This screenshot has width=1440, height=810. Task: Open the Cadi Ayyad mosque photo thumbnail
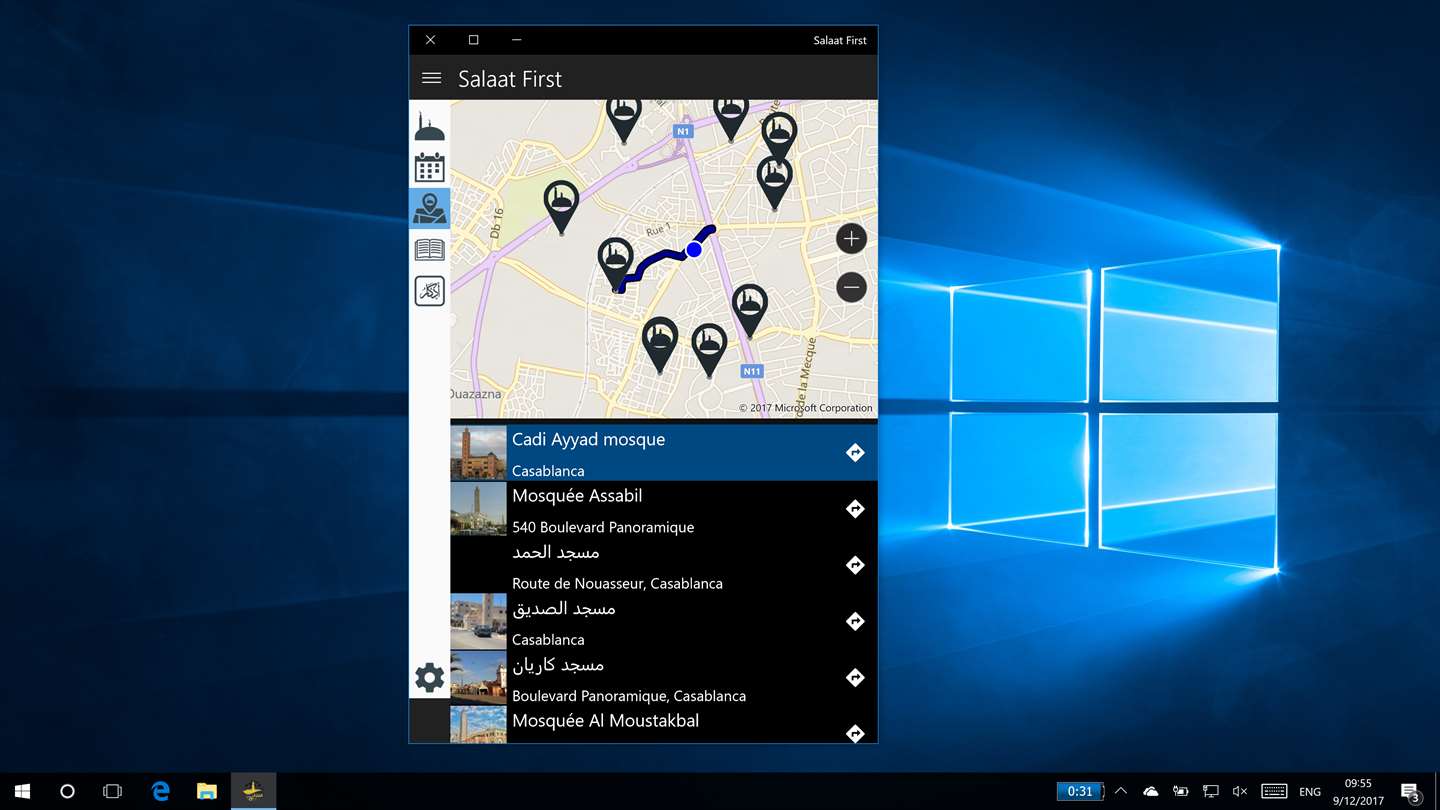tap(478, 453)
